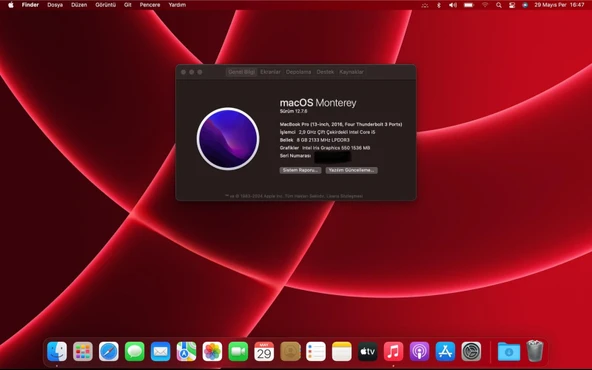Open the Pencere menu
592x370 pixels.
pyautogui.click(x=150, y=5)
